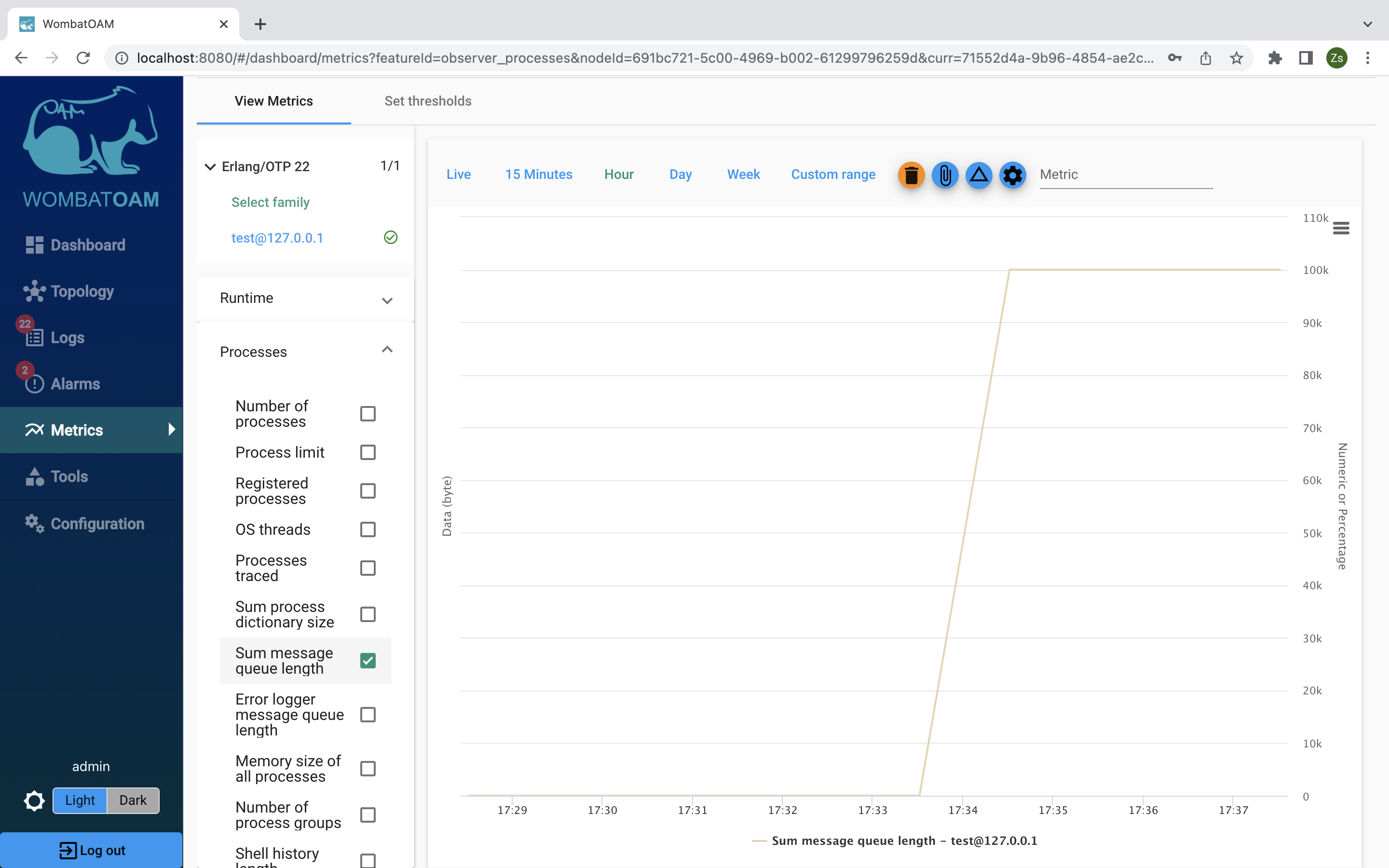The height and width of the screenshot is (868, 1389).
Task: Click the green node status check icon
Action: coord(390,237)
